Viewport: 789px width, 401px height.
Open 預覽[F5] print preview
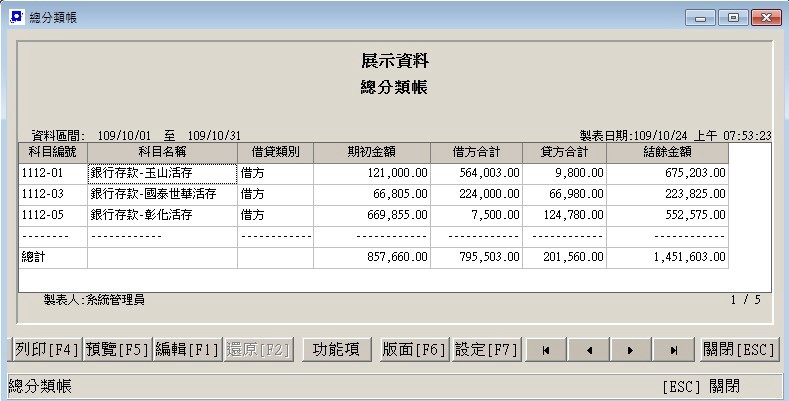pyautogui.click(x=117, y=350)
